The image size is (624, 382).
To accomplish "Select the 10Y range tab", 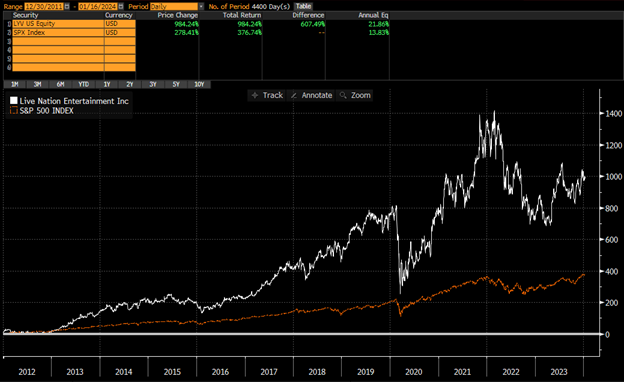I will coord(199,84).
